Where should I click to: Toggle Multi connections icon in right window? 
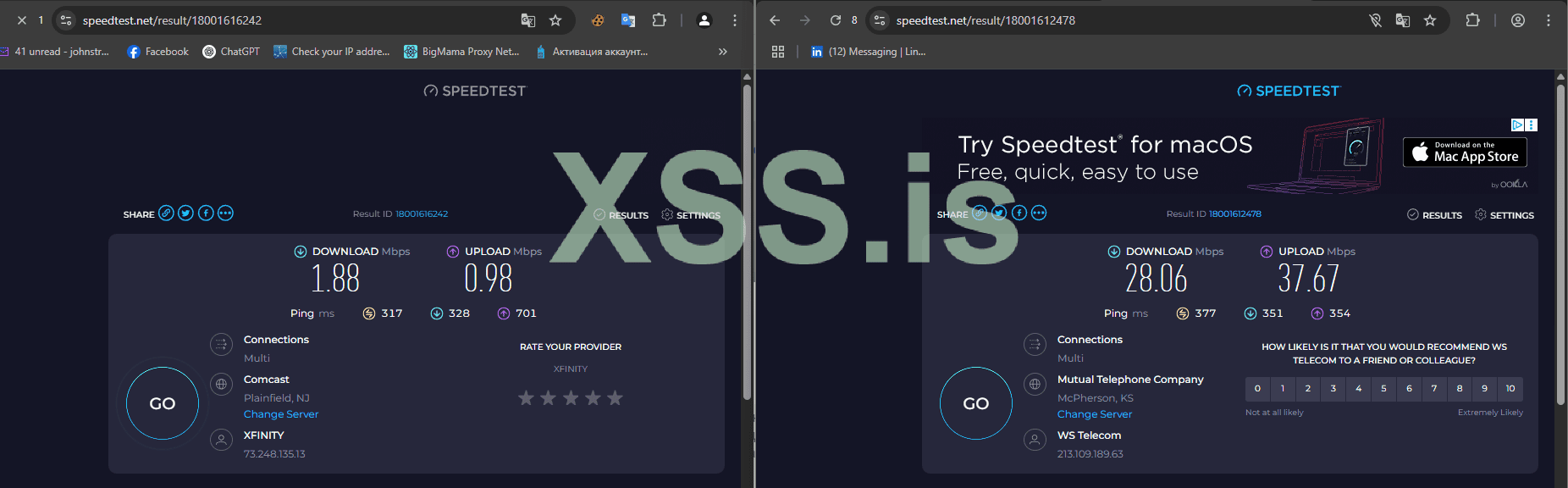[x=1035, y=344]
